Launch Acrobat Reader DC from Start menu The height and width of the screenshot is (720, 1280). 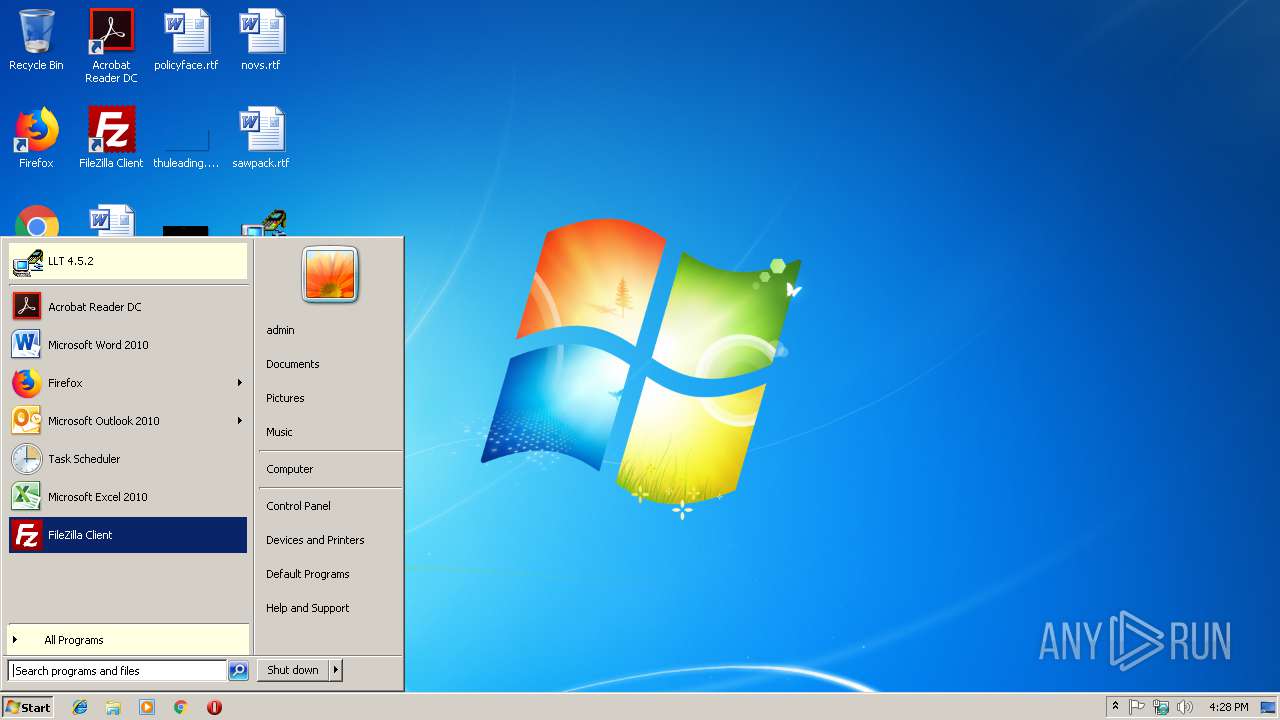tap(128, 307)
